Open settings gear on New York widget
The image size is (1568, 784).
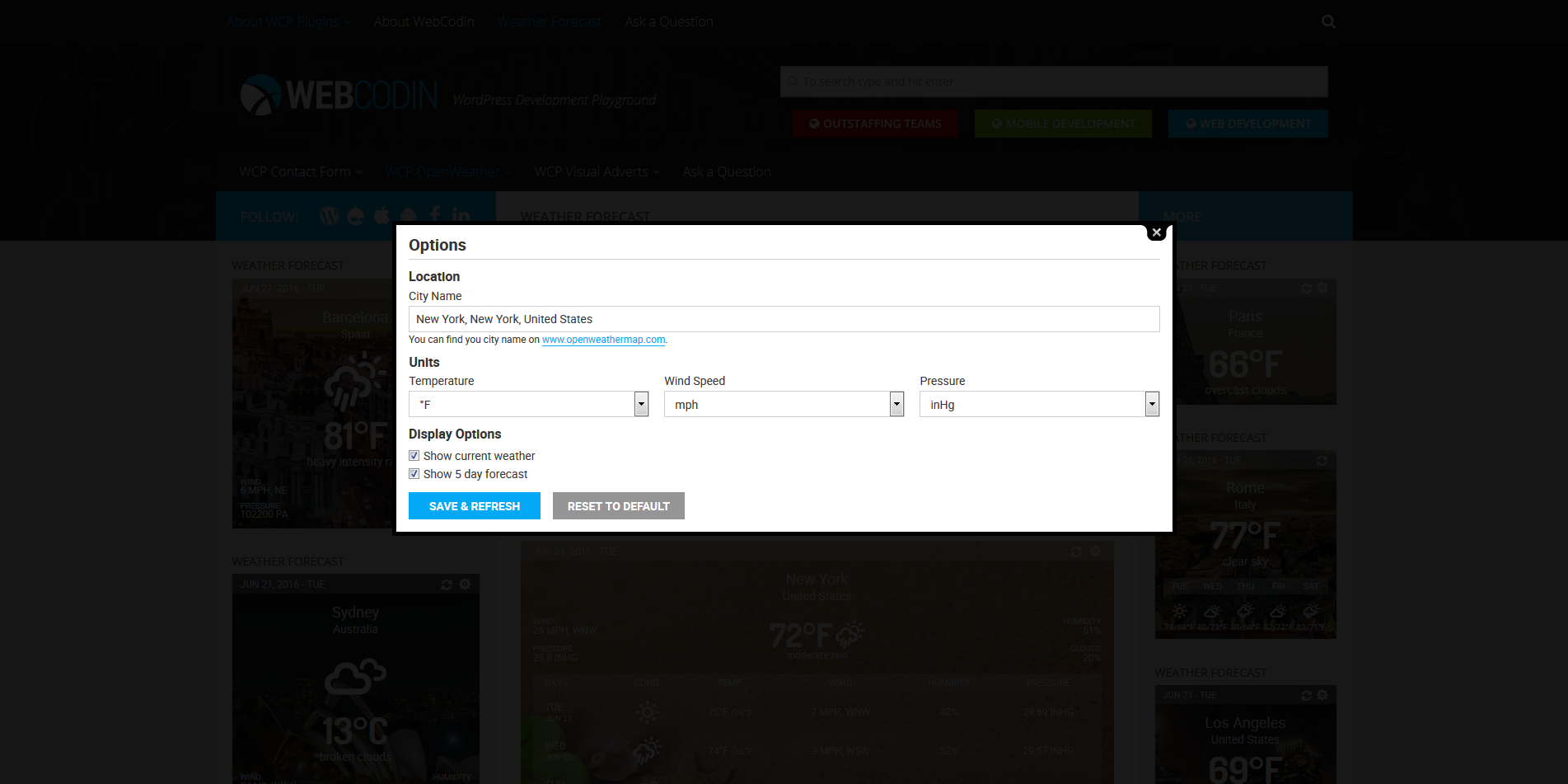(x=1095, y=552)
